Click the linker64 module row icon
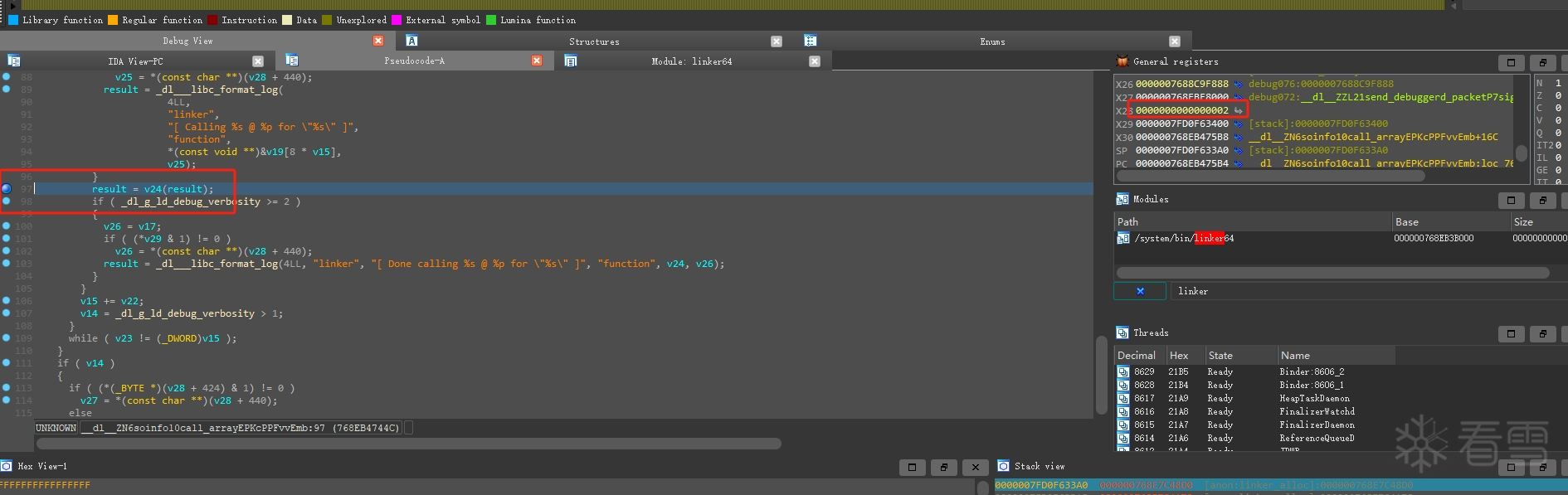Screen dimensions: 1568x495 (x=1123, y=238)
